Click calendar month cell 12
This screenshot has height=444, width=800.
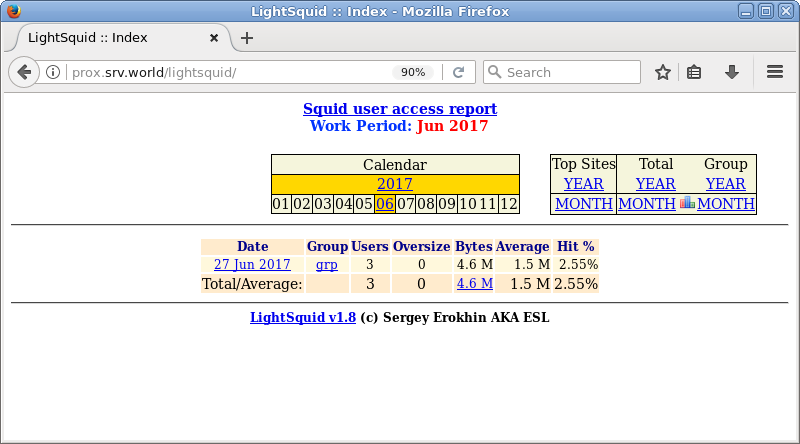[509, 204]
